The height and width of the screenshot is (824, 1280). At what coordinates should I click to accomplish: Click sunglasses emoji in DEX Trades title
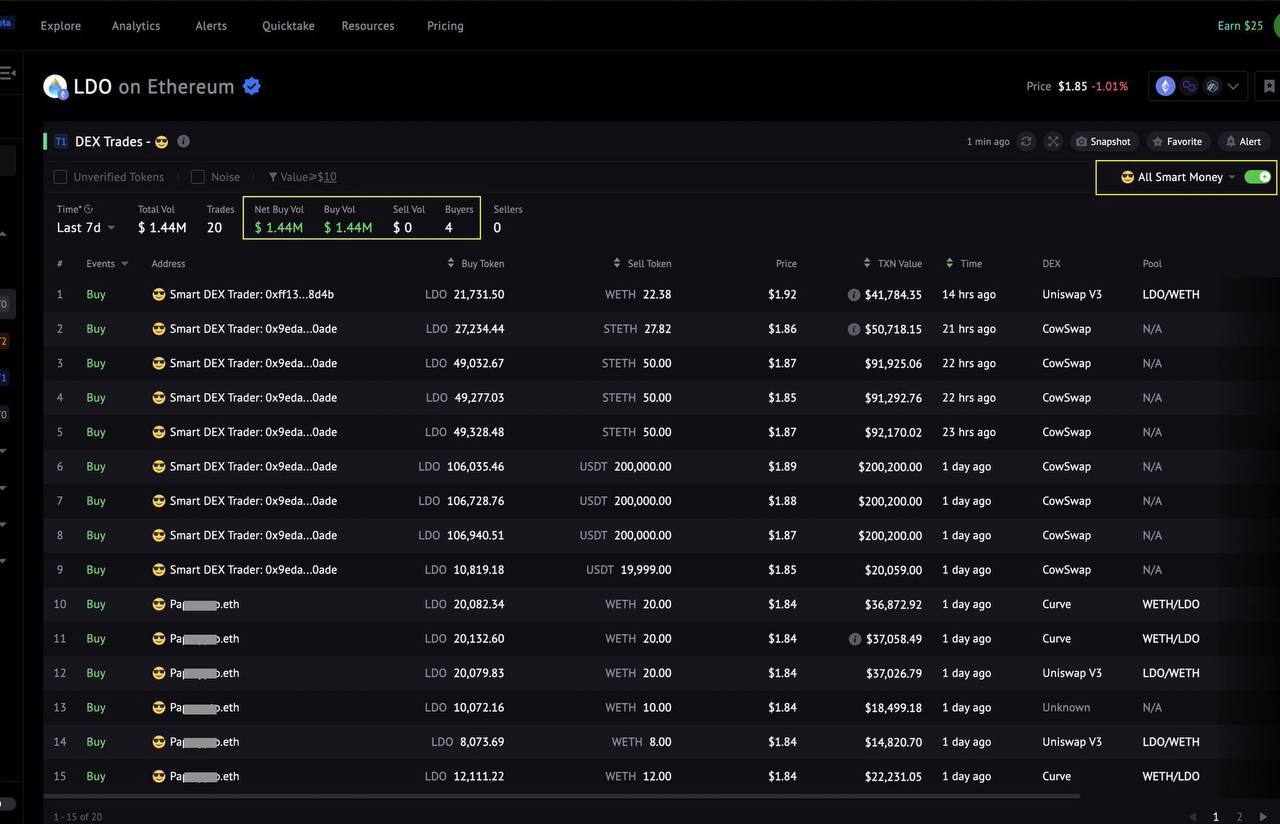tap(161, 141)
